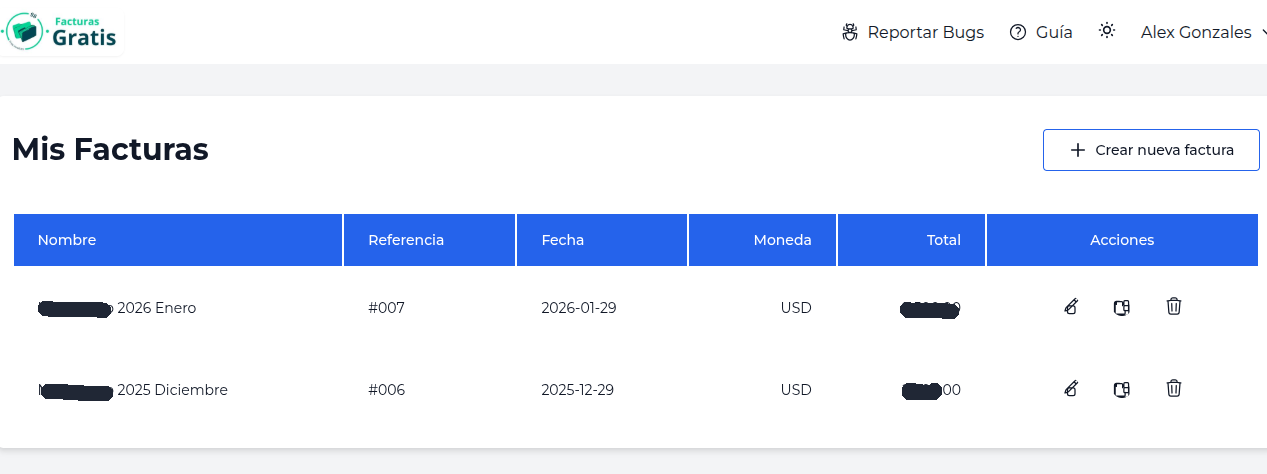Open Reportar Bugs from top bar
This screenshot has width=1267, height=474.
pyautogui.click(x=925, y=33)
